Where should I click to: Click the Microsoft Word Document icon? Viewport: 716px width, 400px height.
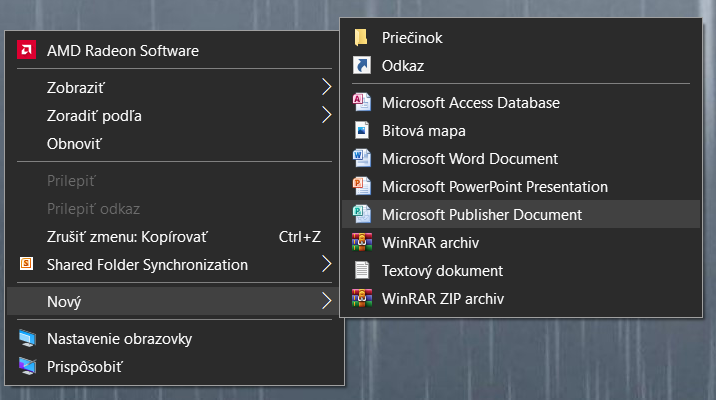361,159
